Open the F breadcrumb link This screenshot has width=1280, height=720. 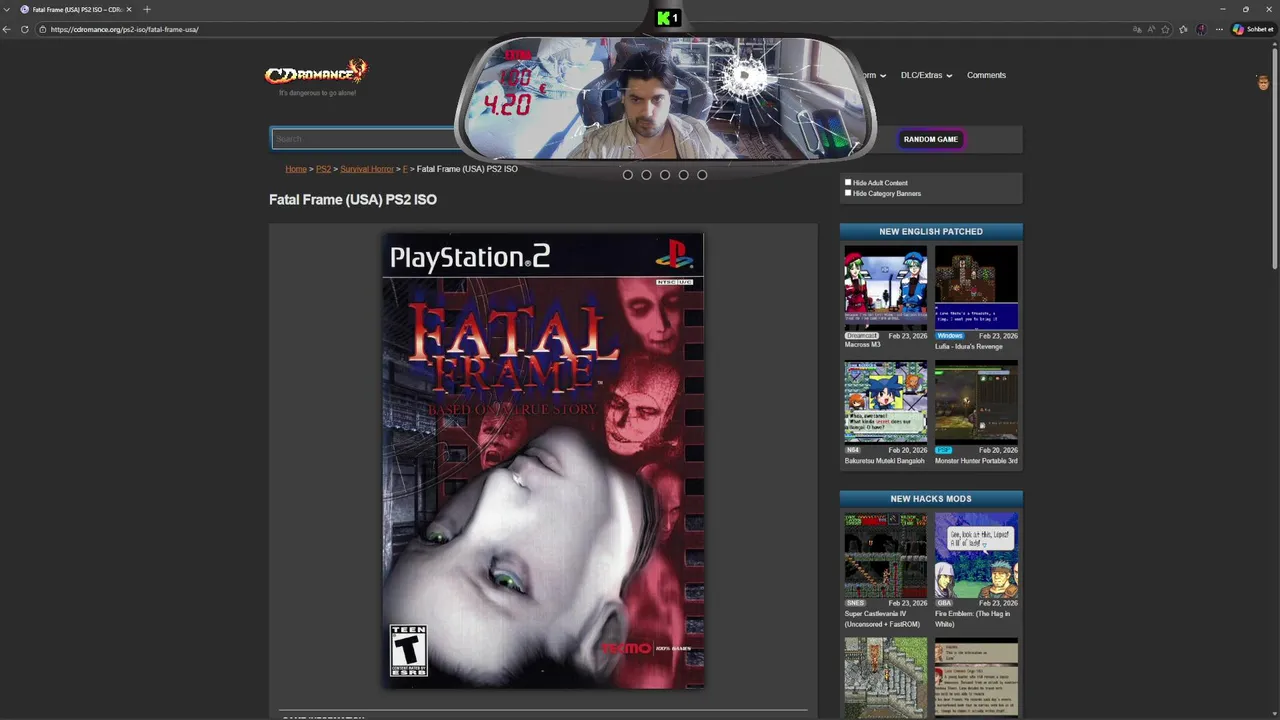click(405, 169)
